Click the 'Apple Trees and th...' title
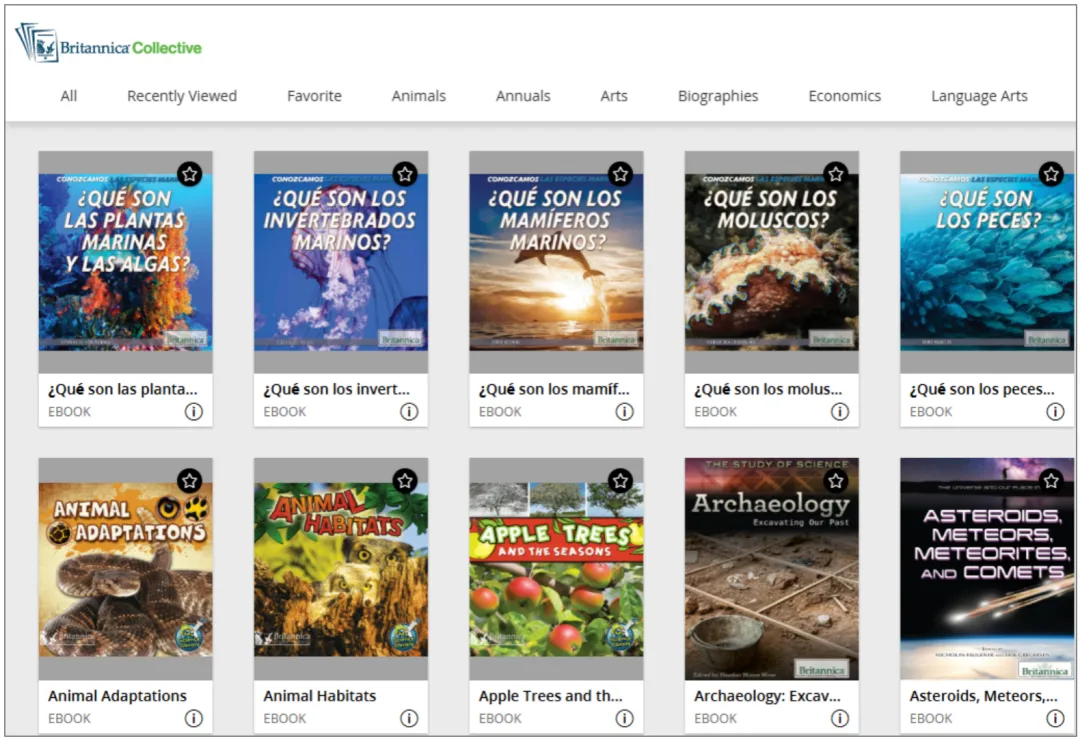Screen dimensions: 1080x741 550,696
